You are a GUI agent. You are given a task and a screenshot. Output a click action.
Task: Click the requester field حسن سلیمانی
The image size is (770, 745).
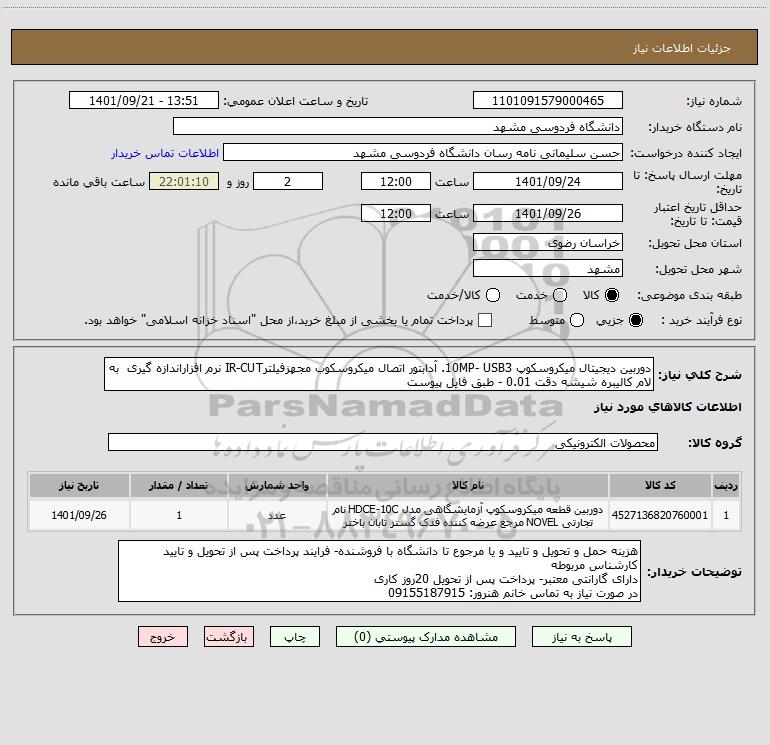pos(423,153)
